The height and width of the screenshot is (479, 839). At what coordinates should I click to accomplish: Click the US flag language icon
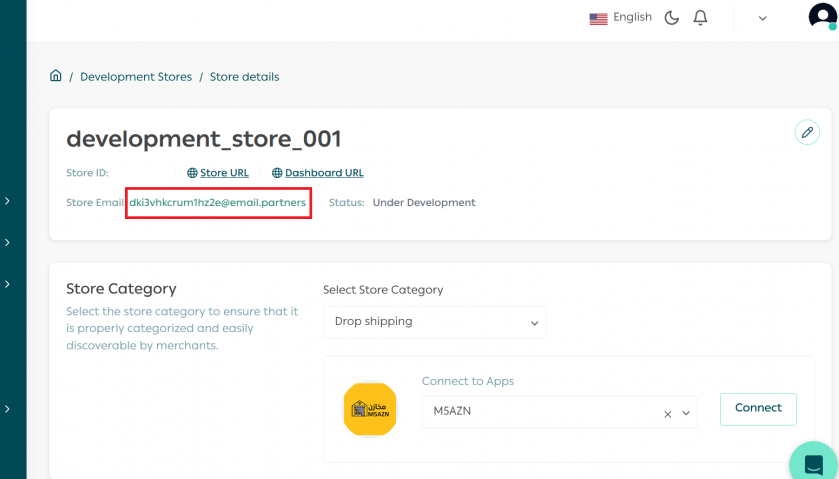[x=598, y=19]
